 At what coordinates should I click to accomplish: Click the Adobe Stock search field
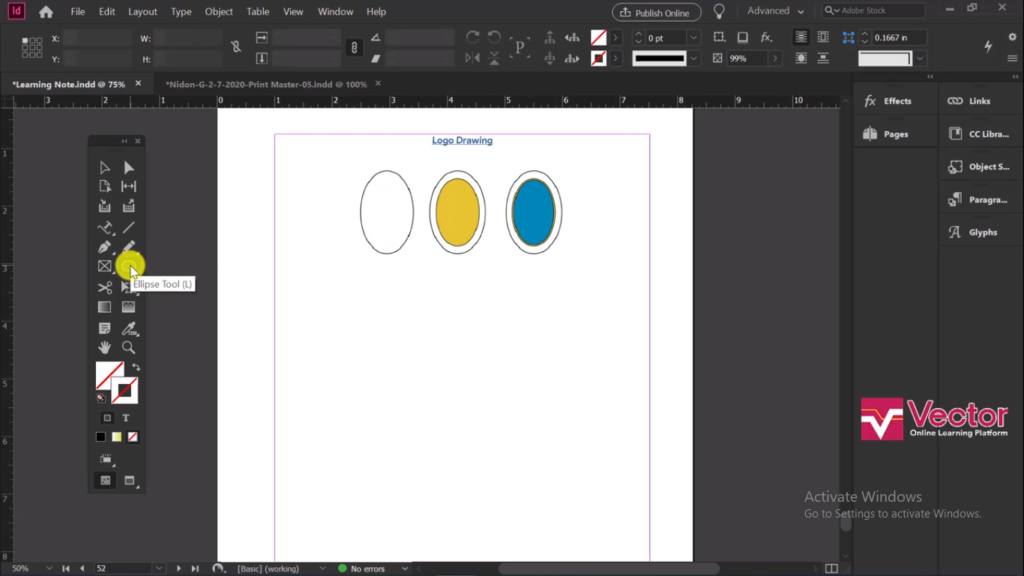(874, 10)
